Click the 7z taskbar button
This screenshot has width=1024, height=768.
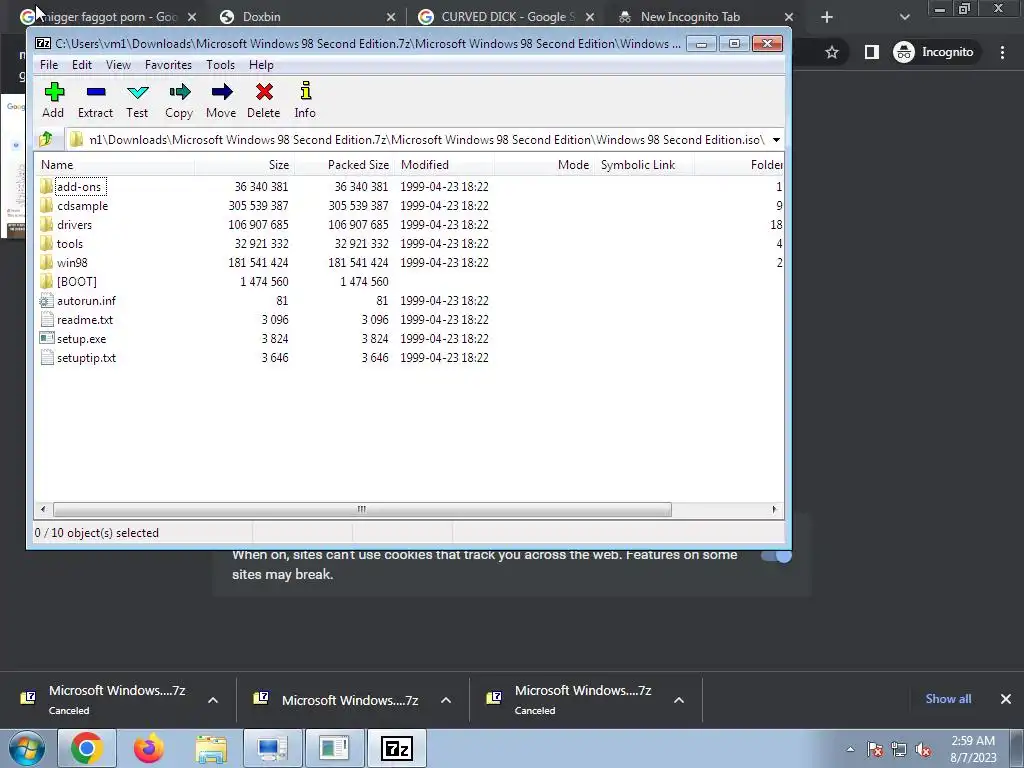click(x=396, y=748)
